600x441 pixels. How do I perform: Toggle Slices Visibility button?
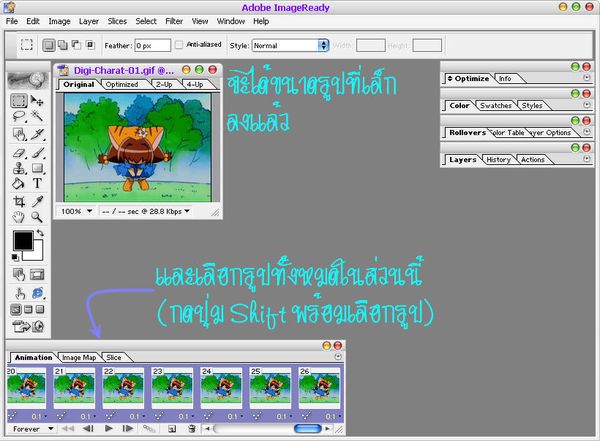pos(37,274)
